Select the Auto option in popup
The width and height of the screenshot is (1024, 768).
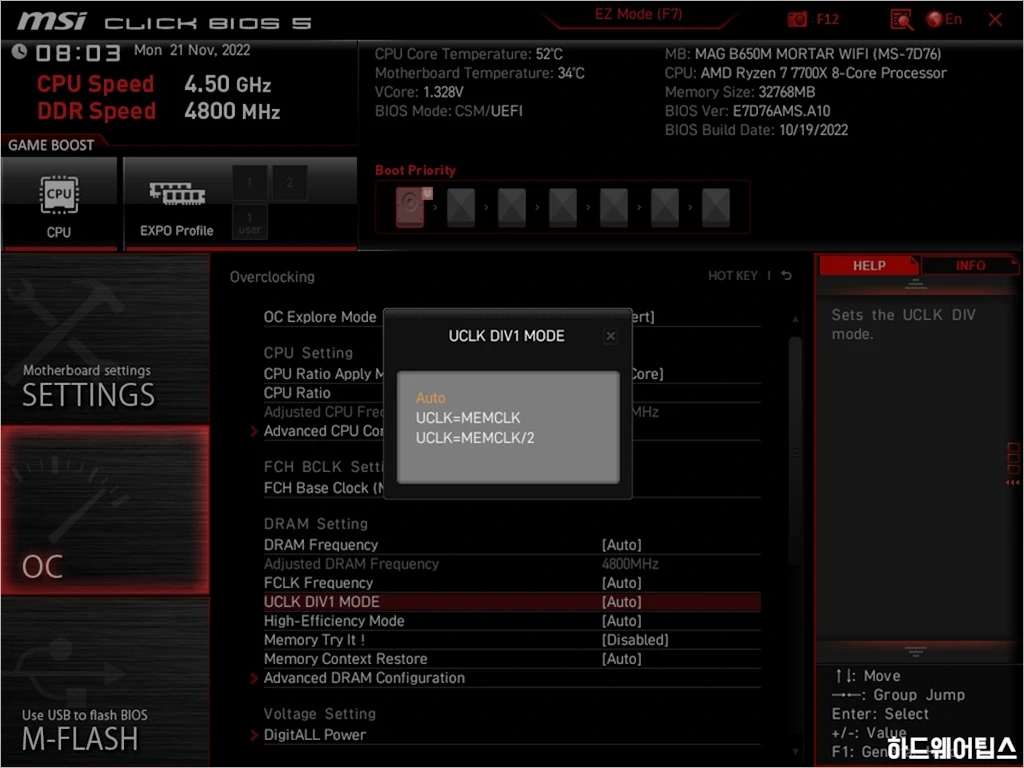(430, 398)
